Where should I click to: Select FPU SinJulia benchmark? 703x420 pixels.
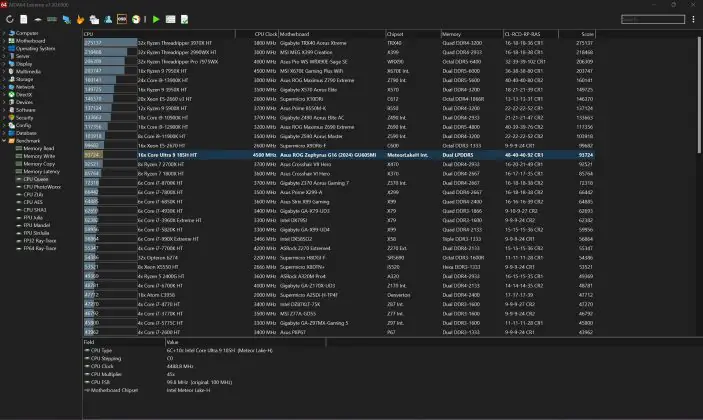coord(36,233)
